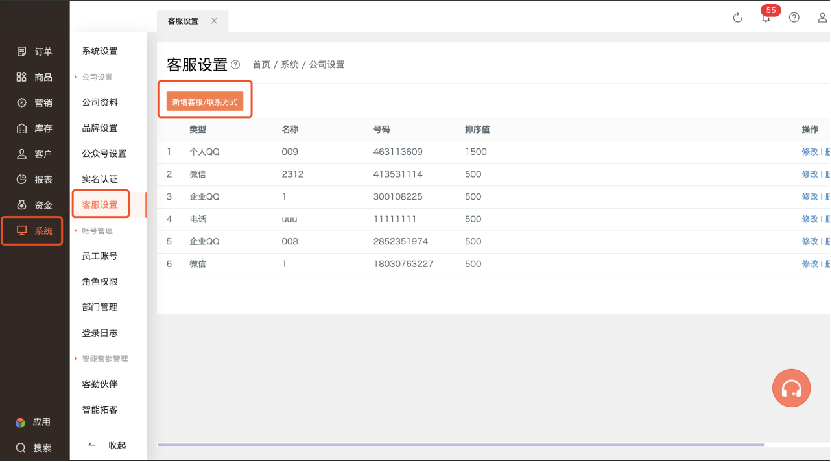Close the 客服设置 tab
The width and height of the screenshot is (831, 462).
click(214, 21)
